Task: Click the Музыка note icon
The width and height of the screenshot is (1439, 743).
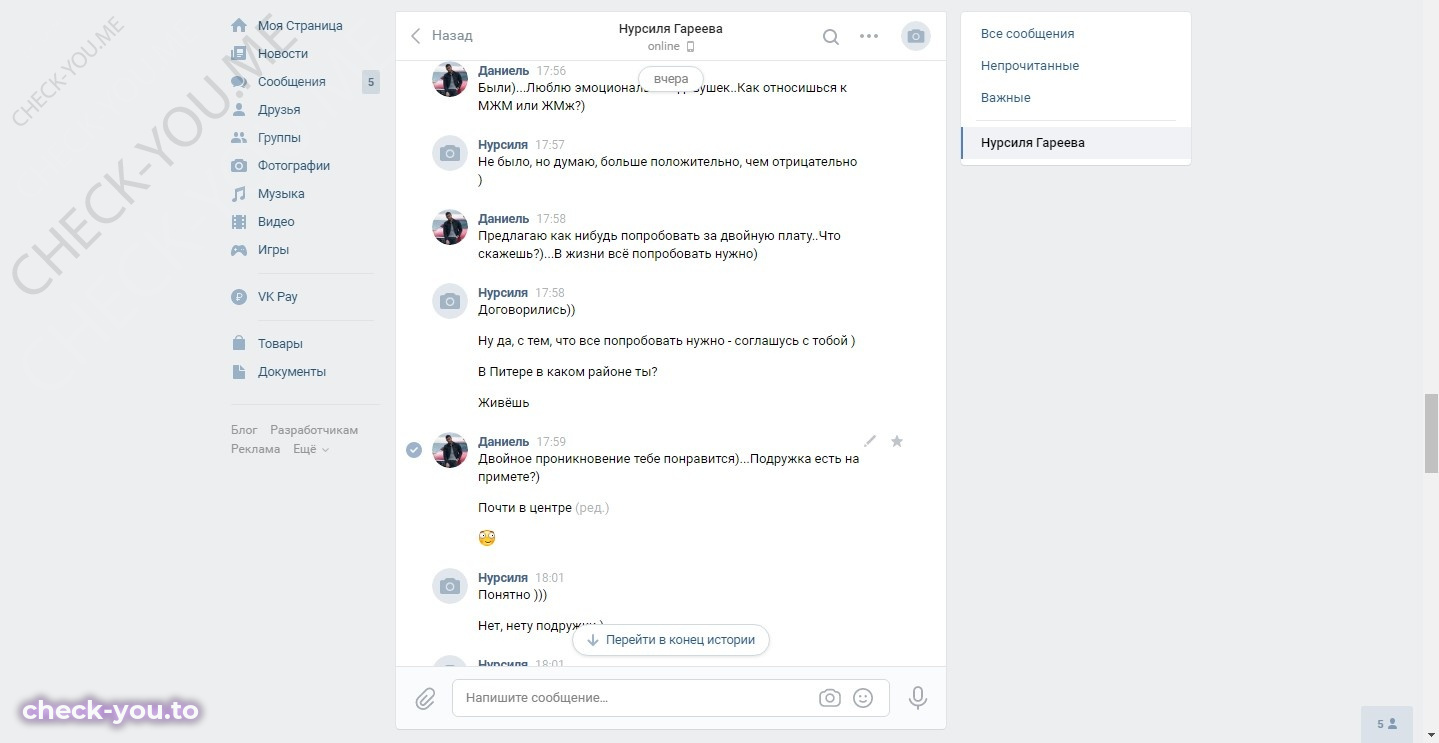Action: 239,193
